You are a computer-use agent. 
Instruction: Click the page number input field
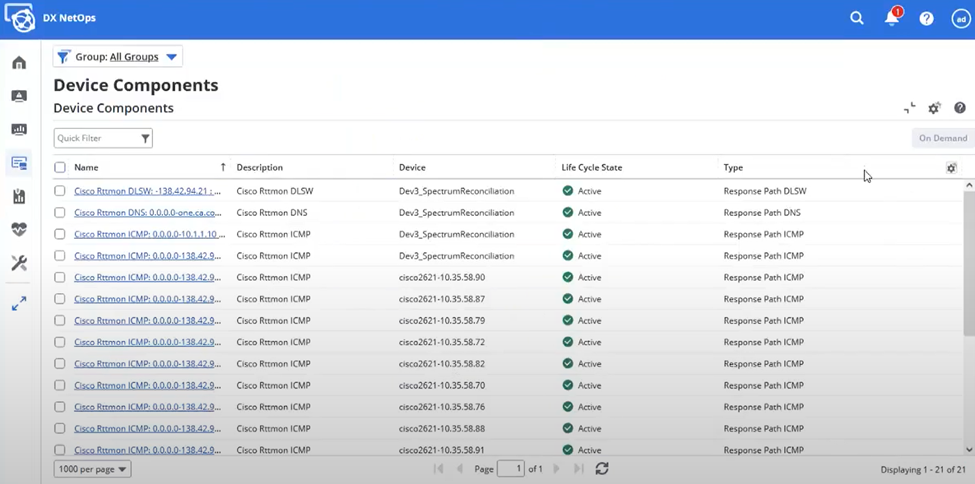tap(511, 469)
